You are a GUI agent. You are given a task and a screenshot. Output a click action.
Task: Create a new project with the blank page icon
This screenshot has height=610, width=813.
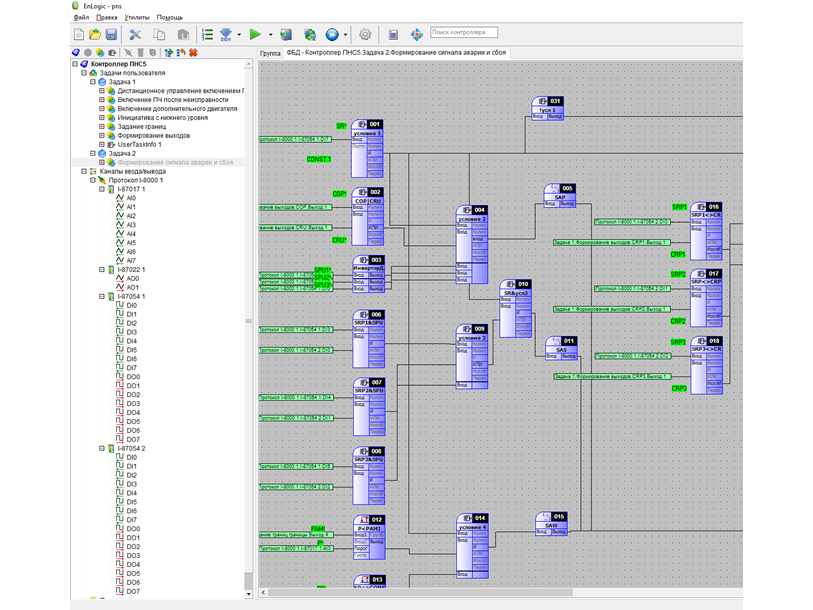tap(79, 35)
